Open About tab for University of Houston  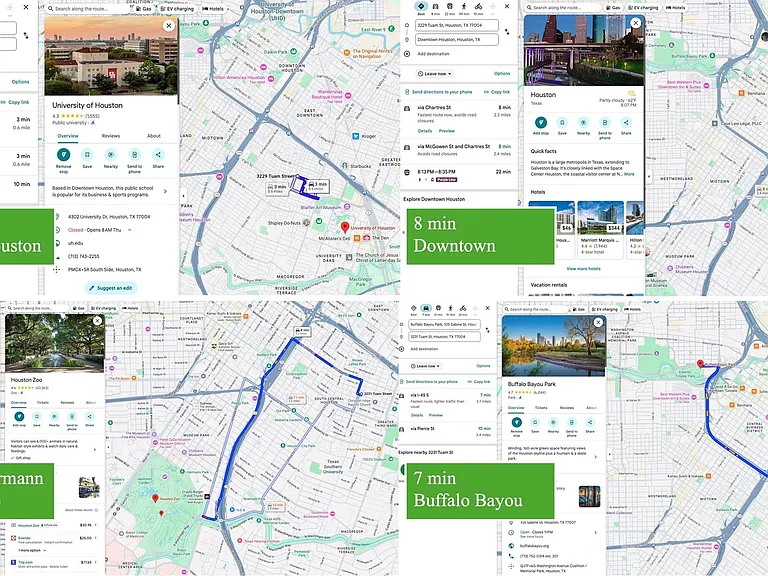click(x=154, y=136)
